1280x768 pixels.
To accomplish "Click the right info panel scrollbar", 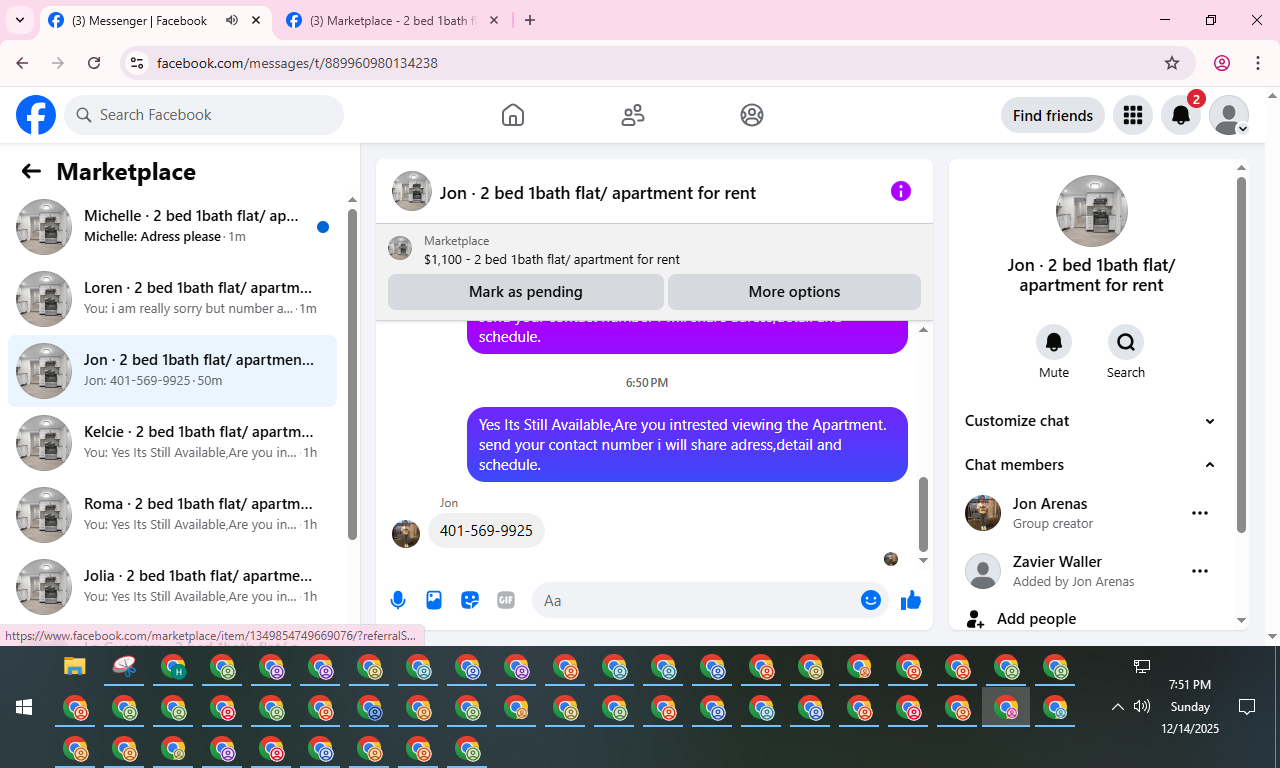I will click(x=1242, y=355).
